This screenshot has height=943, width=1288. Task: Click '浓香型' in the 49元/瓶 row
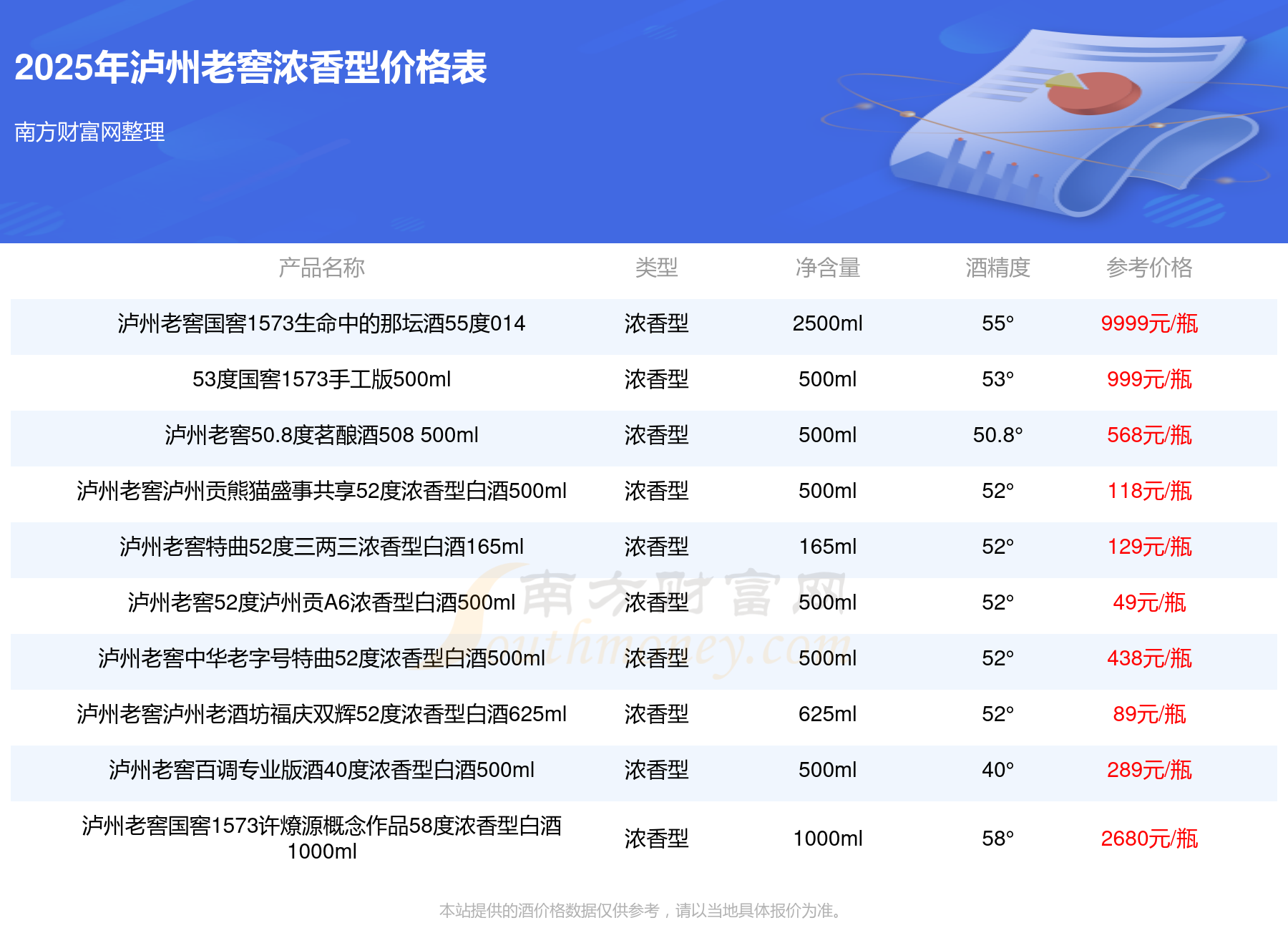click(x=657, y=602)
